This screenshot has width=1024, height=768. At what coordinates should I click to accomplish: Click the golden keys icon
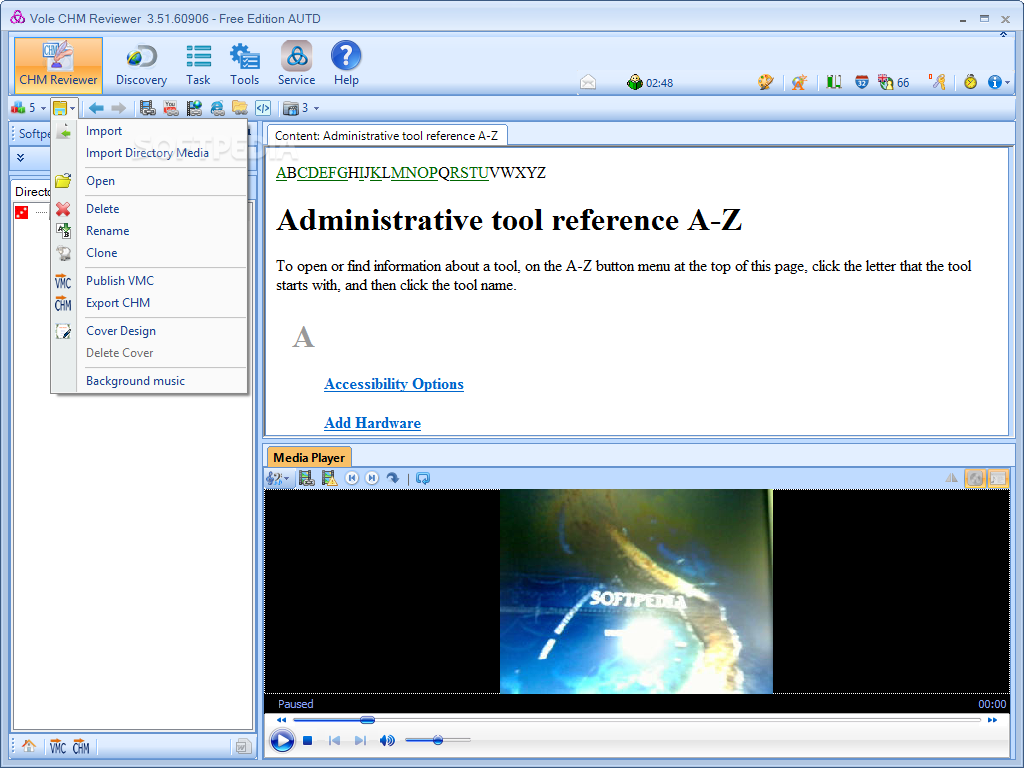pos(938,82)
